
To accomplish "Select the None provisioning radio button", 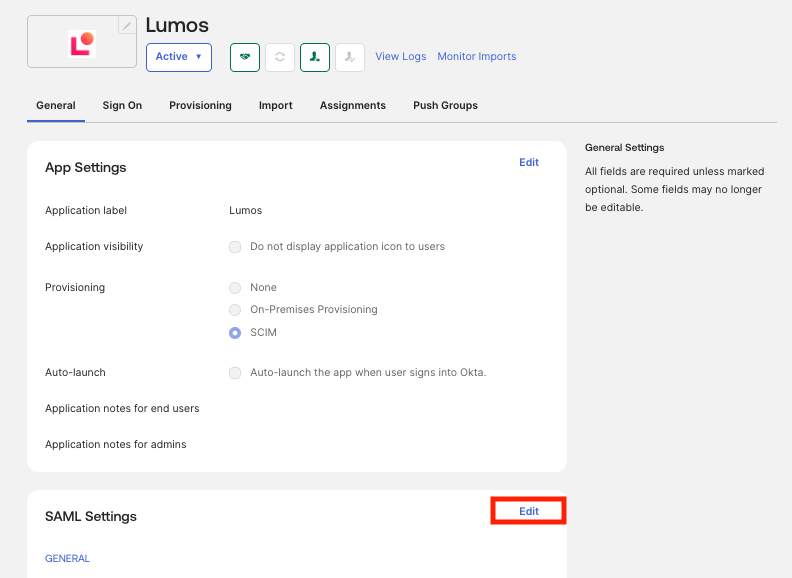I will coord(235,288).
